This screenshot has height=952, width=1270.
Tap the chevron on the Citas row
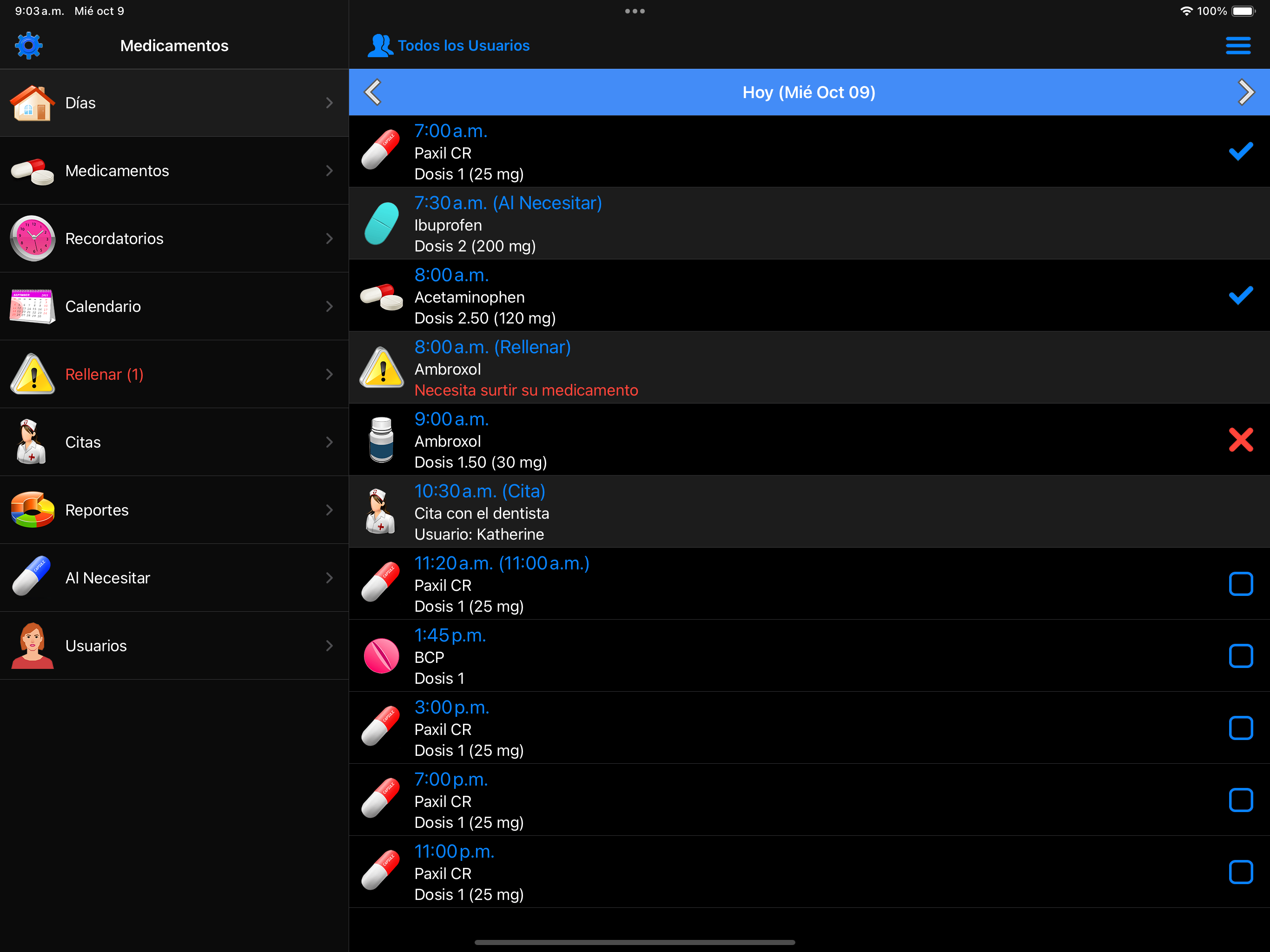329,442
